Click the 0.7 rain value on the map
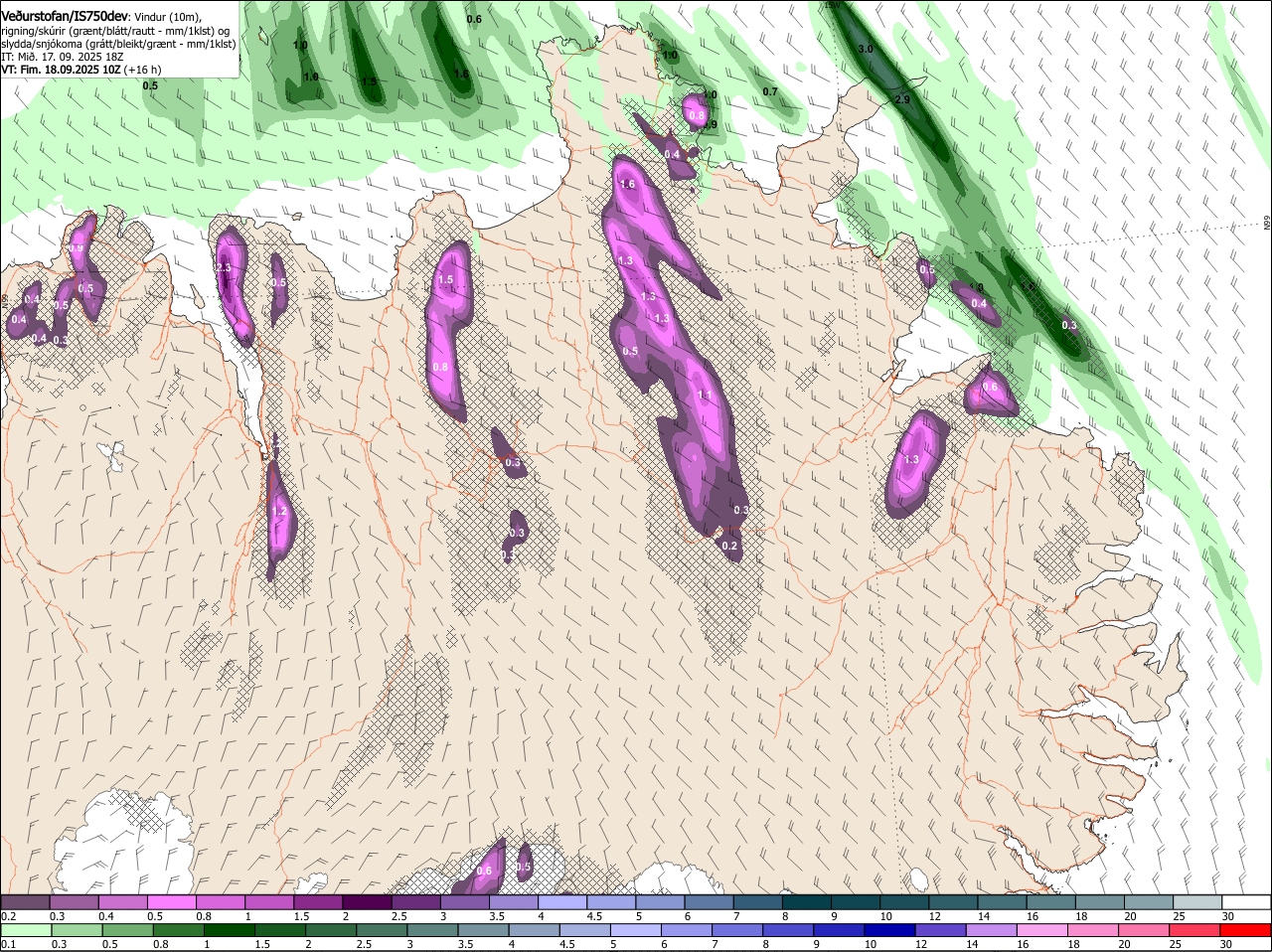1272x952 pixels. coord(770,91)
